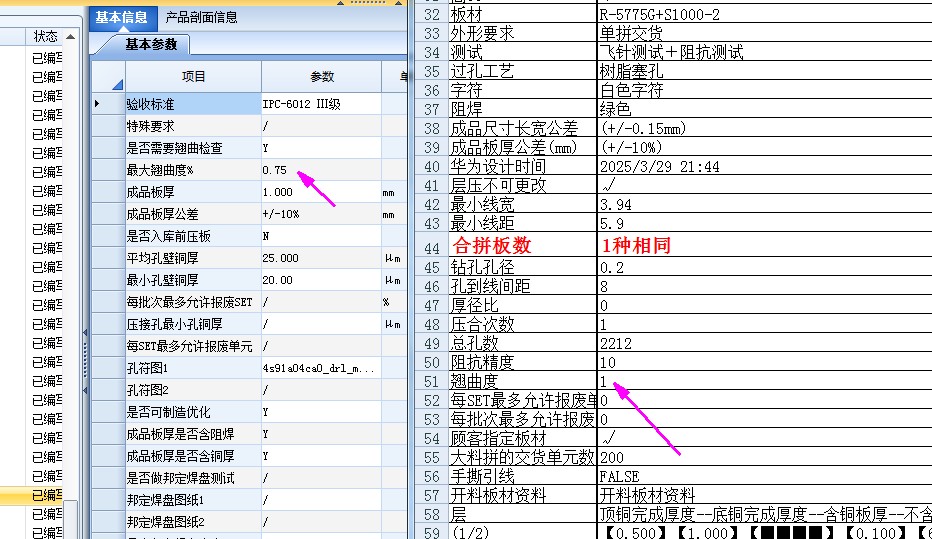Image resolution: width=932 pixels, height=539 pixels.
Task: Switch to the 基本信息 tab
Action: (x=122, y=18)
